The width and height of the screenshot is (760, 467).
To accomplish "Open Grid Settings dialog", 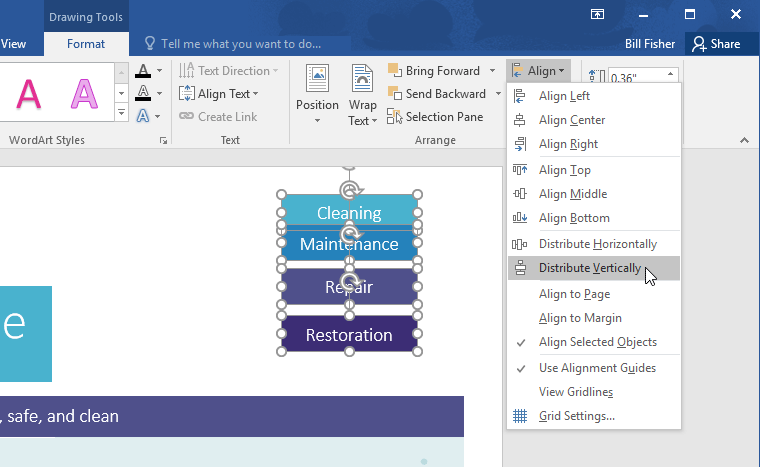I will click(x=576, y=416).
